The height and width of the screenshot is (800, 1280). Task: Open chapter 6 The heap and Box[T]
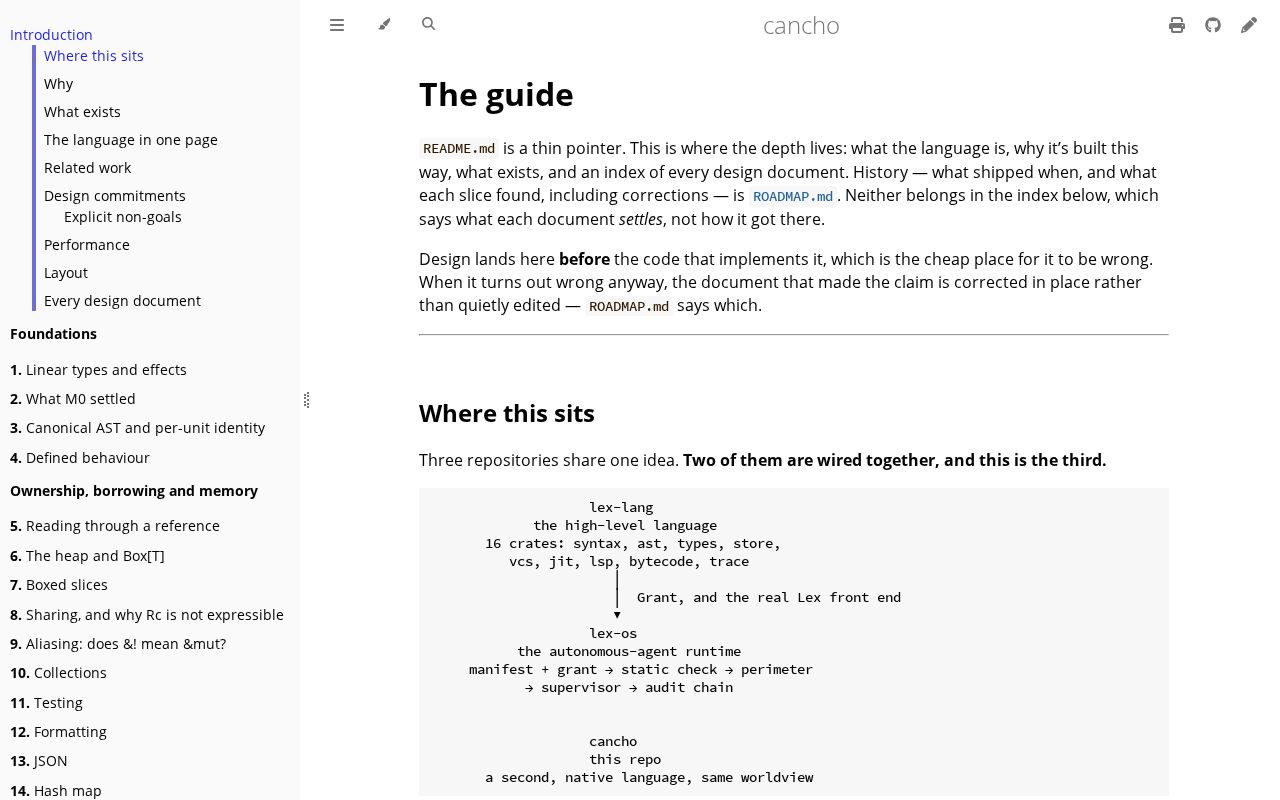point(87,556)
